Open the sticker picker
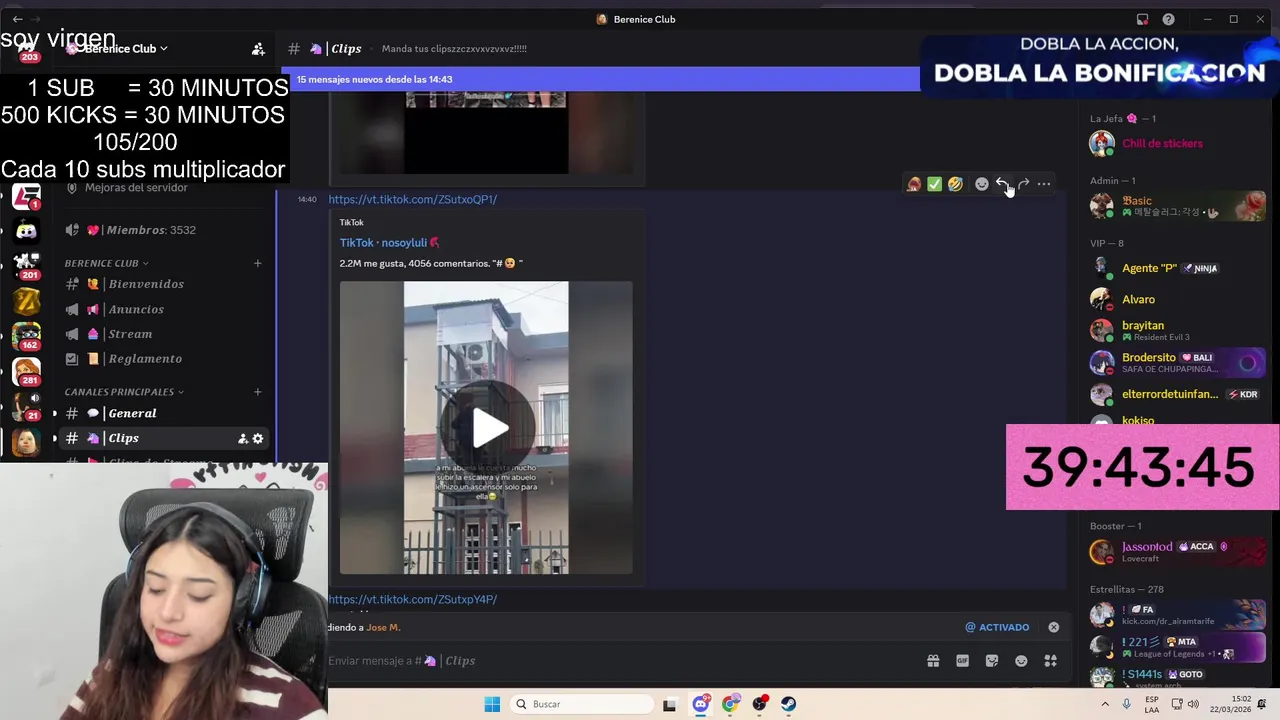1280x720 pixels. point(992,661)
